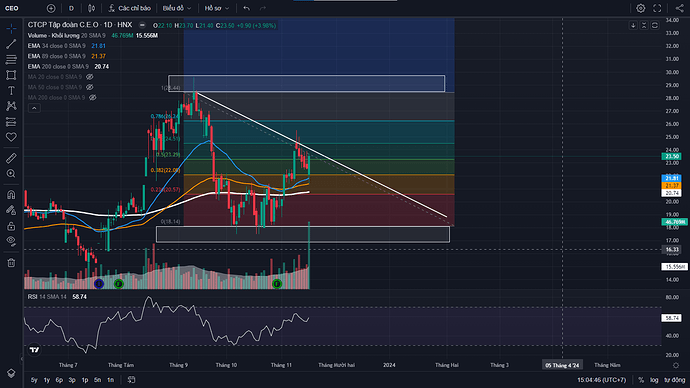Select the text annotation tool
690x388 pixels.
[x=11, y=91]
